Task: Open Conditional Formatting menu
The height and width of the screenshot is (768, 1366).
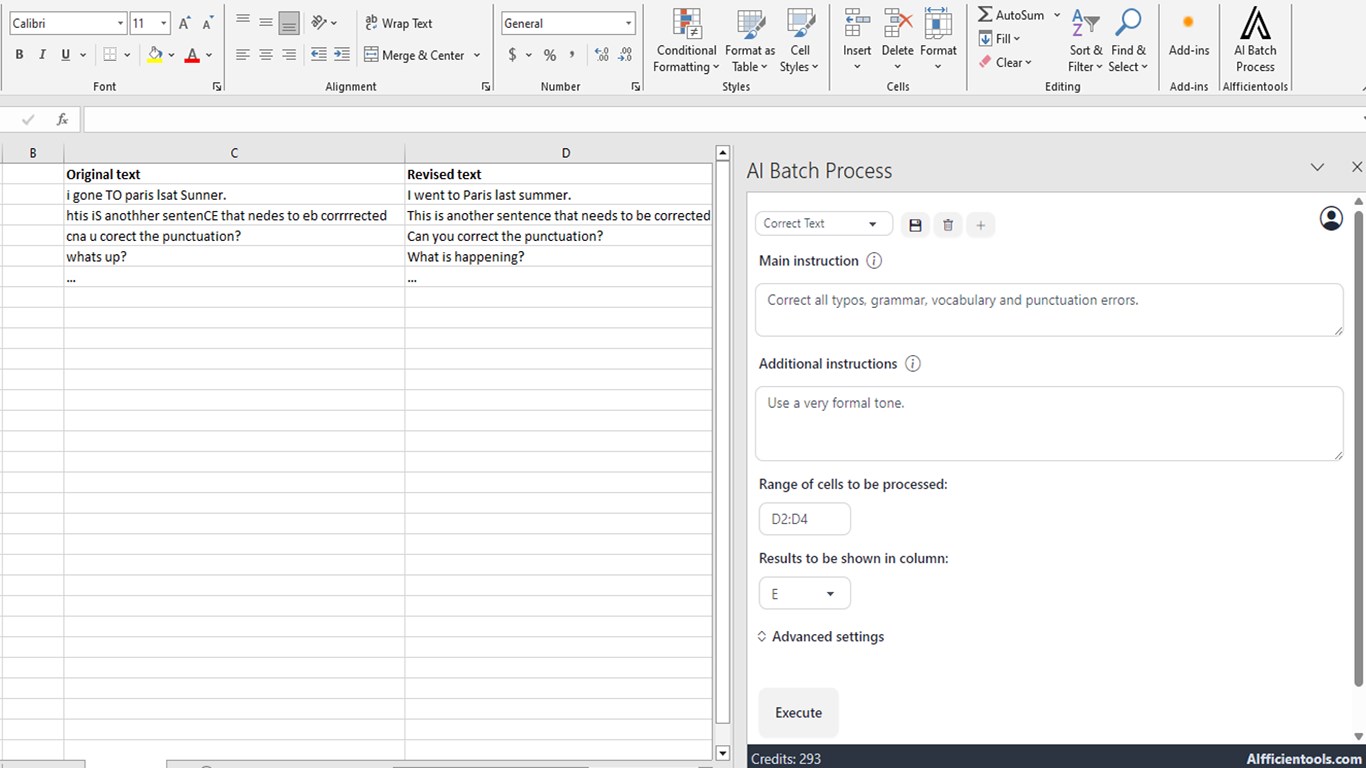Action: [x=686, y=40]
